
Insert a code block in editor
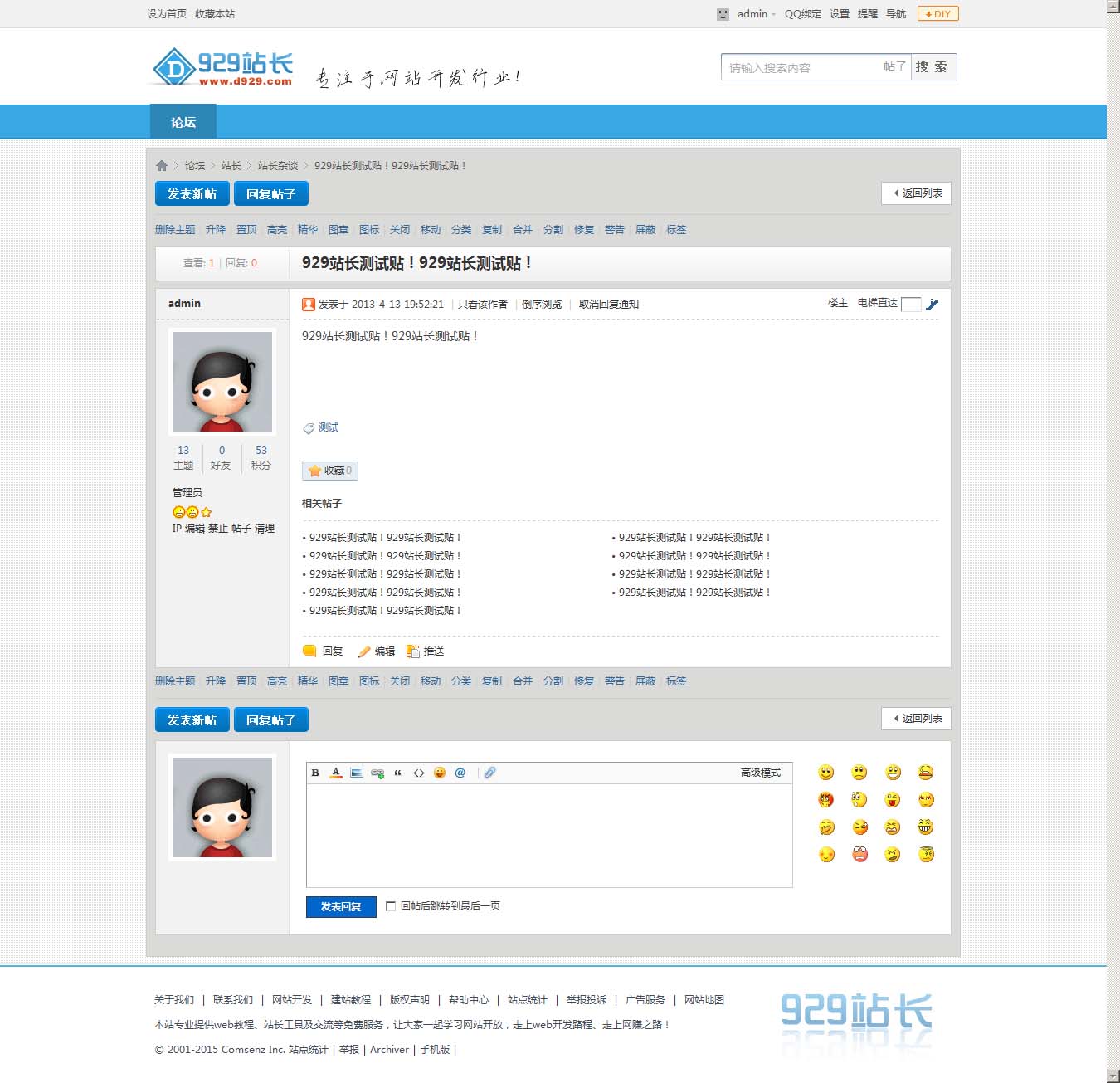419,773
